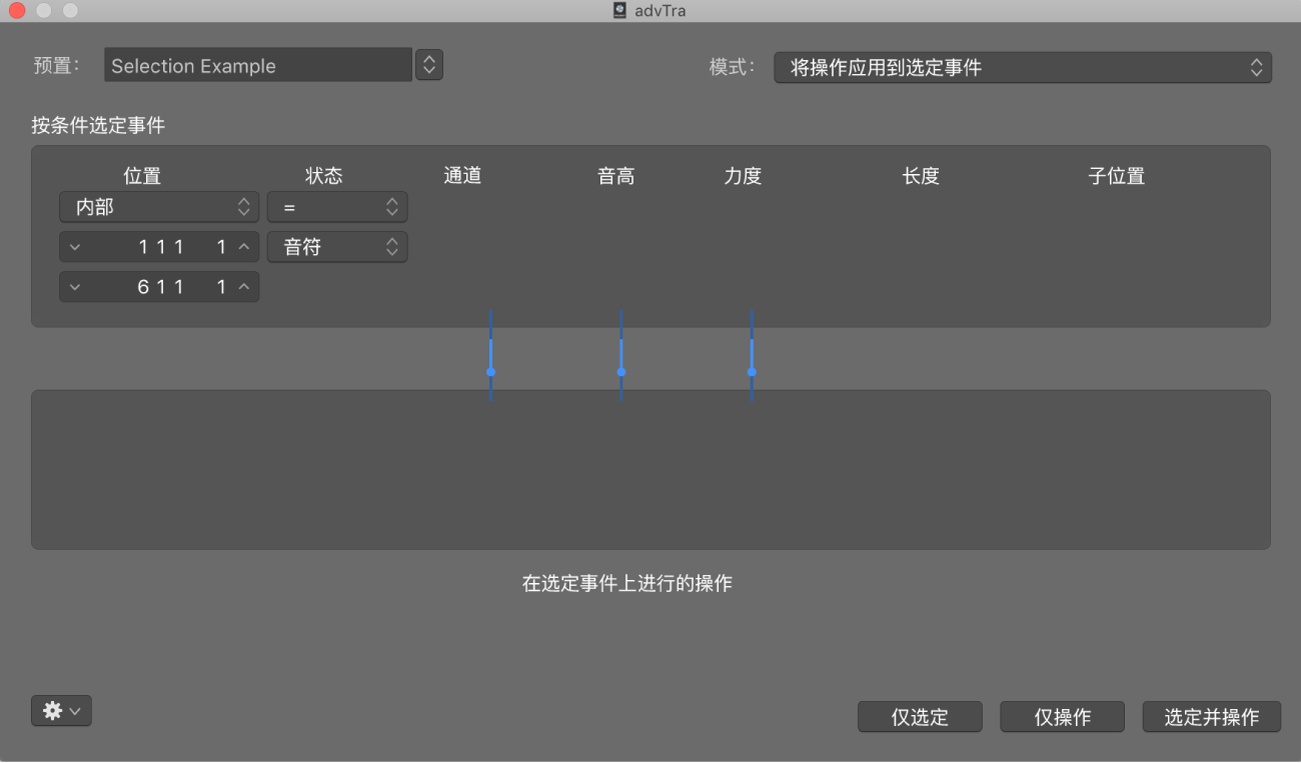The image size is (1301, 763).
Task: Click the blue 力度 slider handle
Action: 751,372
